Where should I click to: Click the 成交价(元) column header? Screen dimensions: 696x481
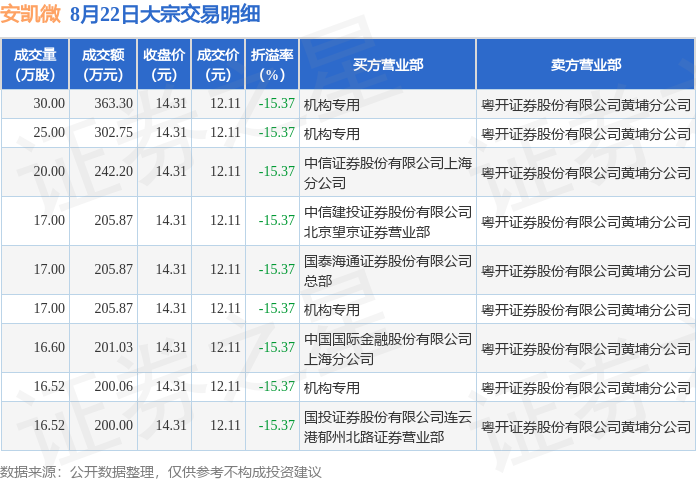pos(218,64)
